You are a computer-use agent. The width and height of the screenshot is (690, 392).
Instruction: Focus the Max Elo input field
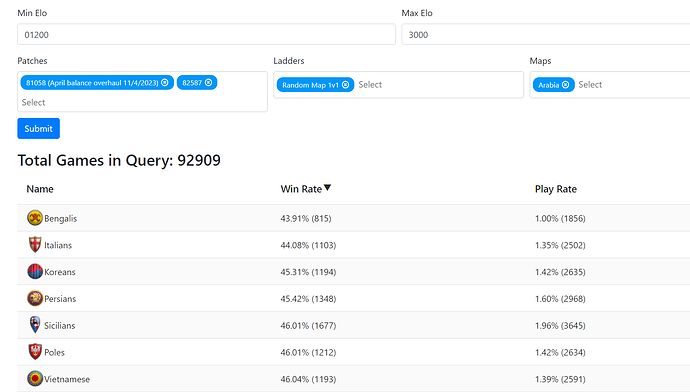point(546,34)
